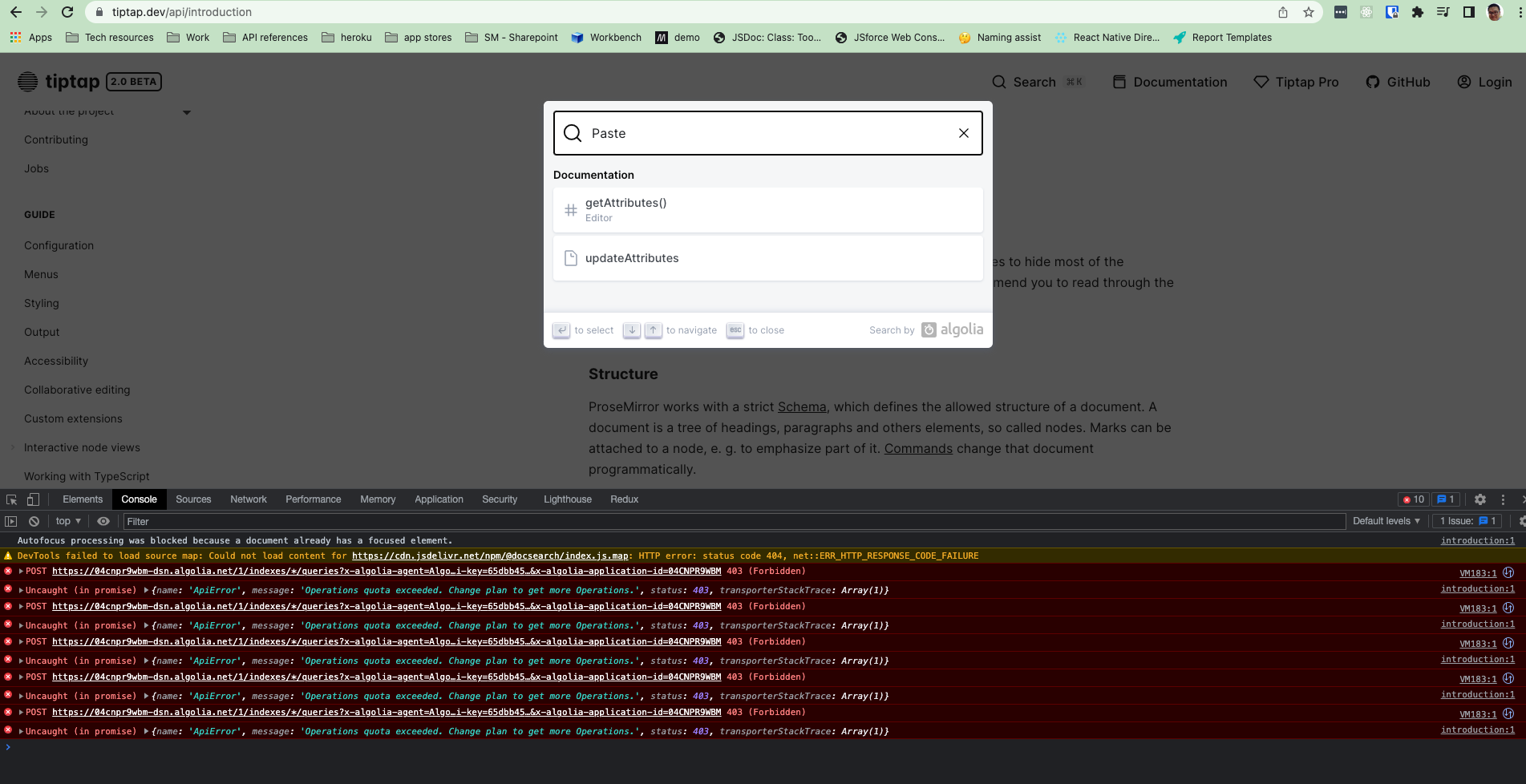The image size is (1526, 784).
Task: Open the app stores bookmark folder
Action: (x=419, y=38)
